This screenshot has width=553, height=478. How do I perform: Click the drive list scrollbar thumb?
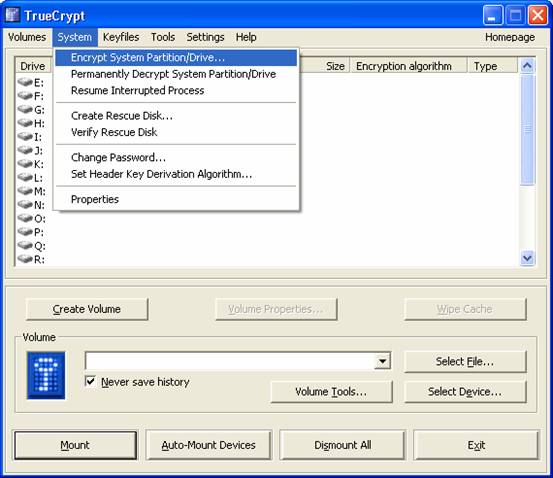(x=527, y=129)
